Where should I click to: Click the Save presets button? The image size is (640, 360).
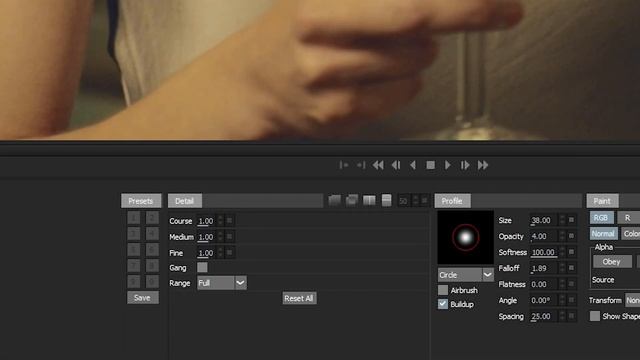pos(142,298)
